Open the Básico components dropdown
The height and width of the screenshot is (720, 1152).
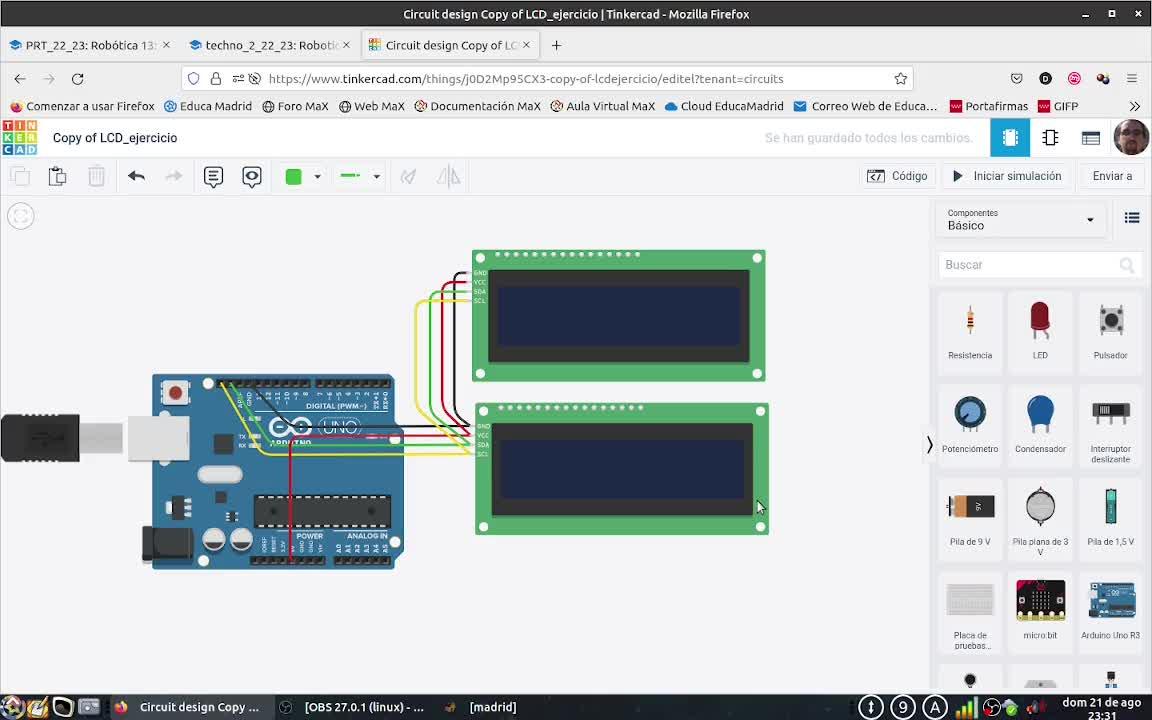point(1020,219)
